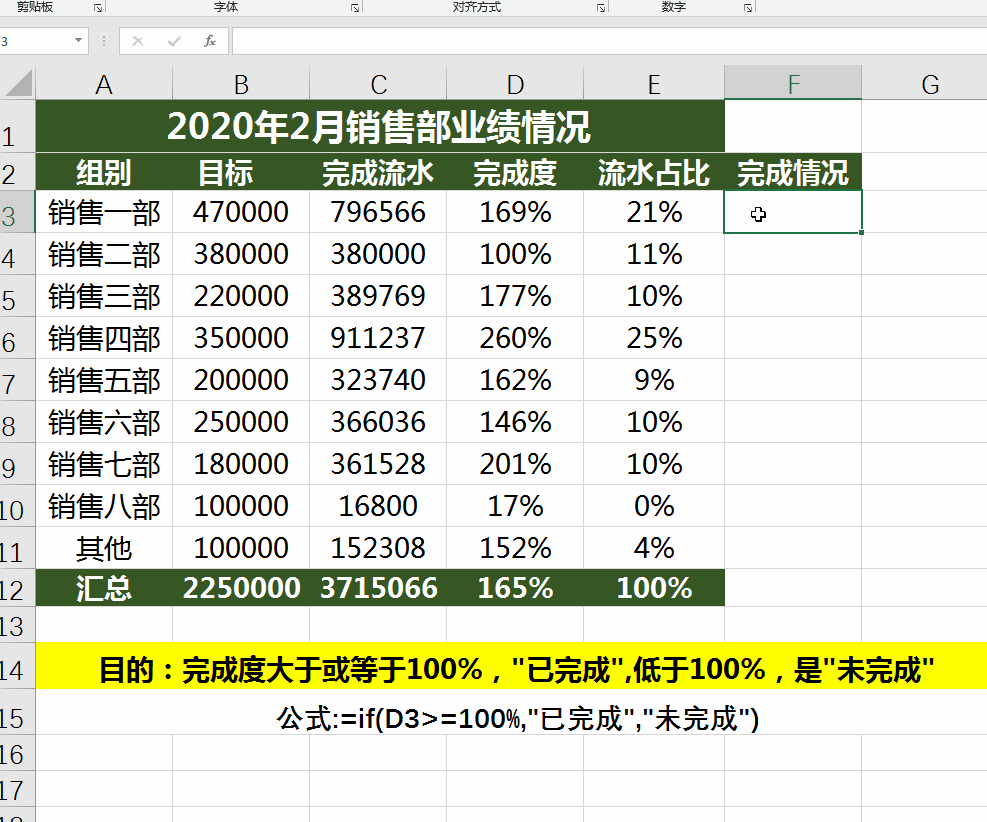This screenshot has width=987, height=822.
Task: Click the 销售七部 cell
Action: 104,464
